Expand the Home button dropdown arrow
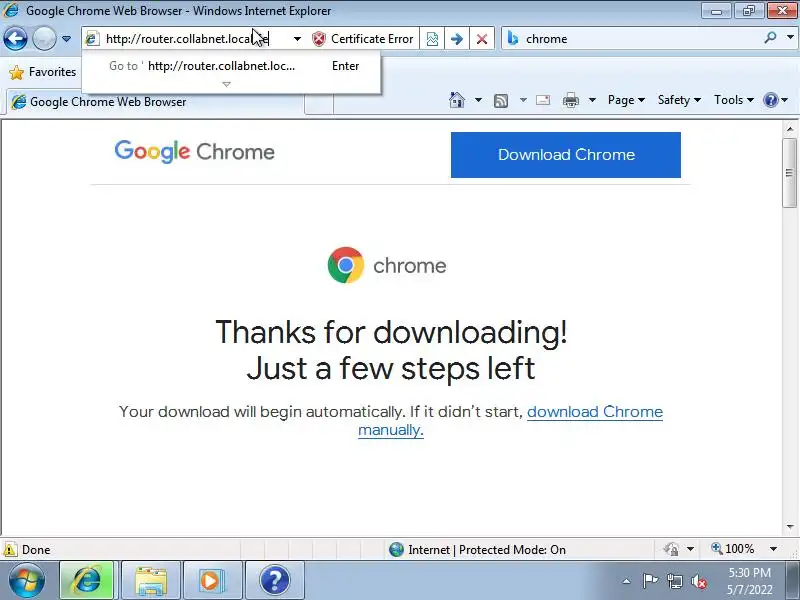The width and height of the screenshot is (800, 600). click(x=478, y=100)
